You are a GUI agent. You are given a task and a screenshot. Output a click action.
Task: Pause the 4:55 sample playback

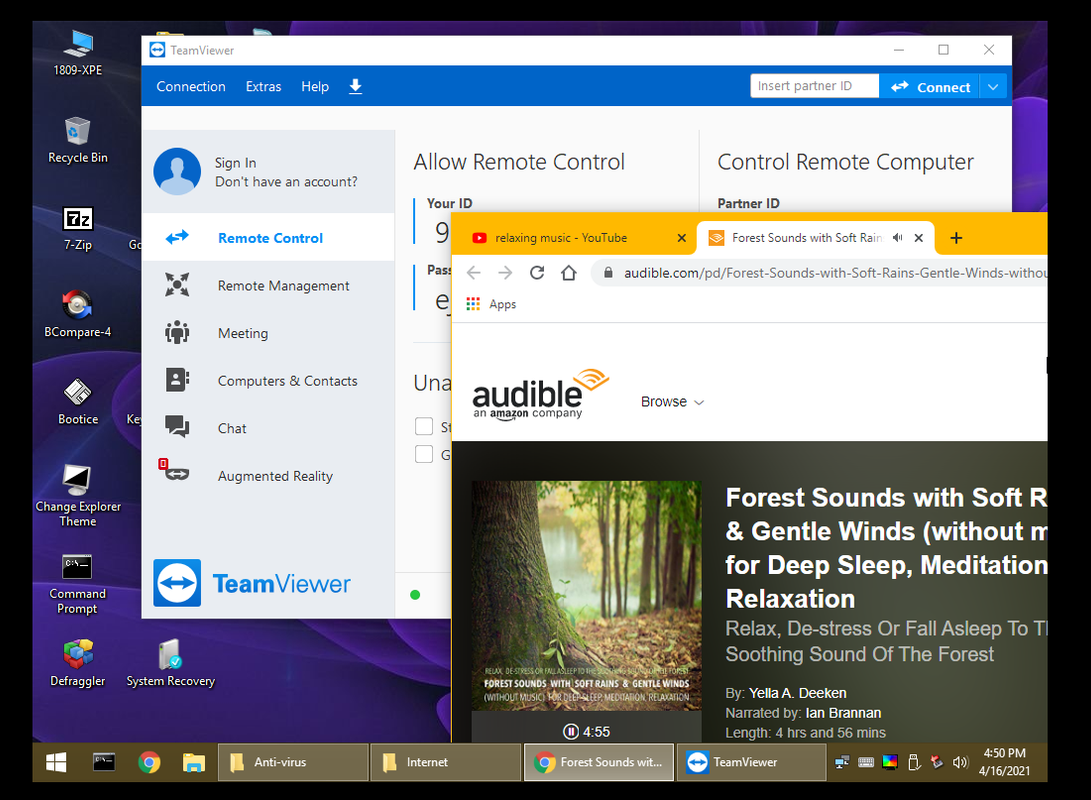point(571,731)
